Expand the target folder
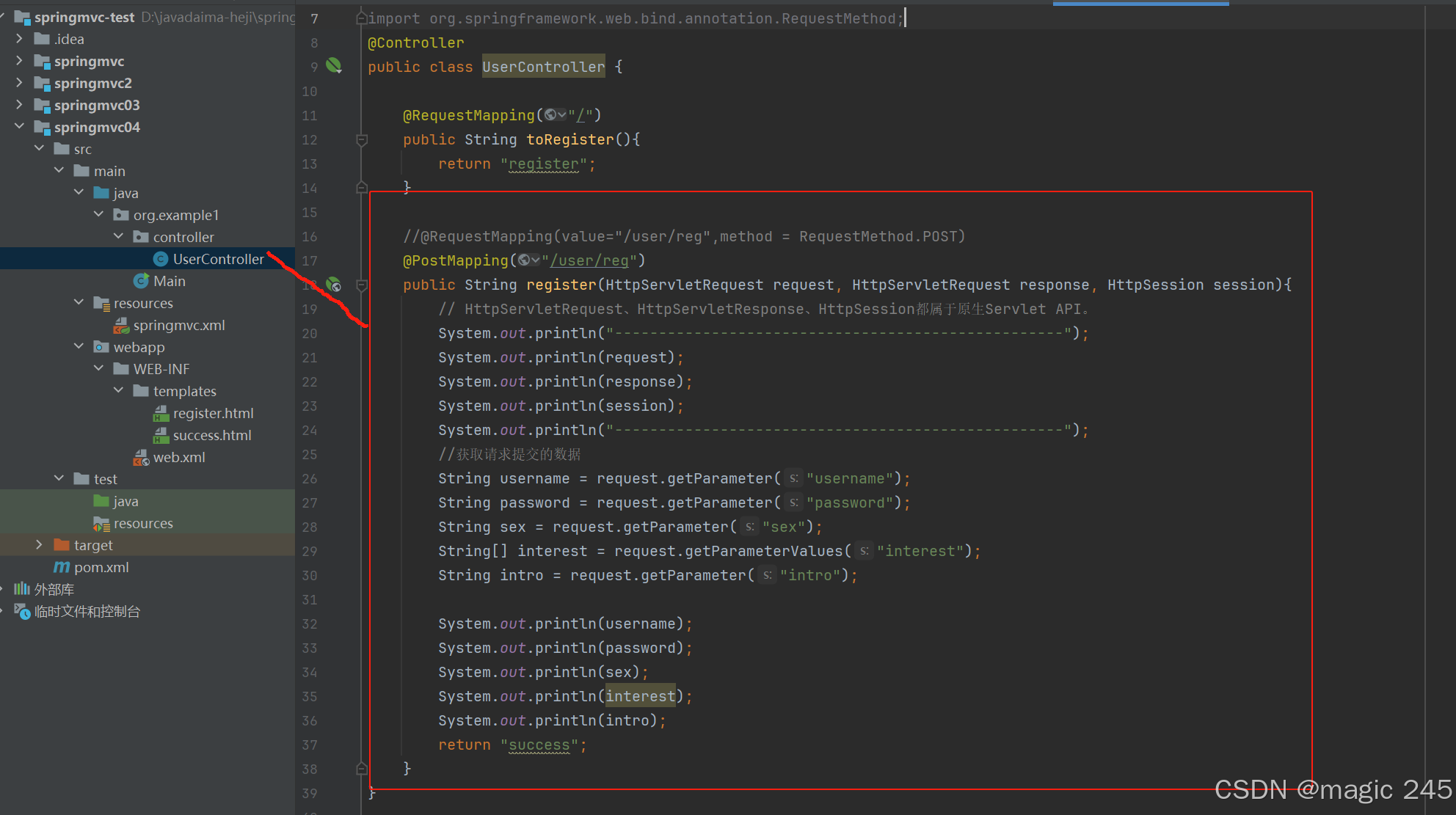1456x815 pixels. click(x=39, y=545)
